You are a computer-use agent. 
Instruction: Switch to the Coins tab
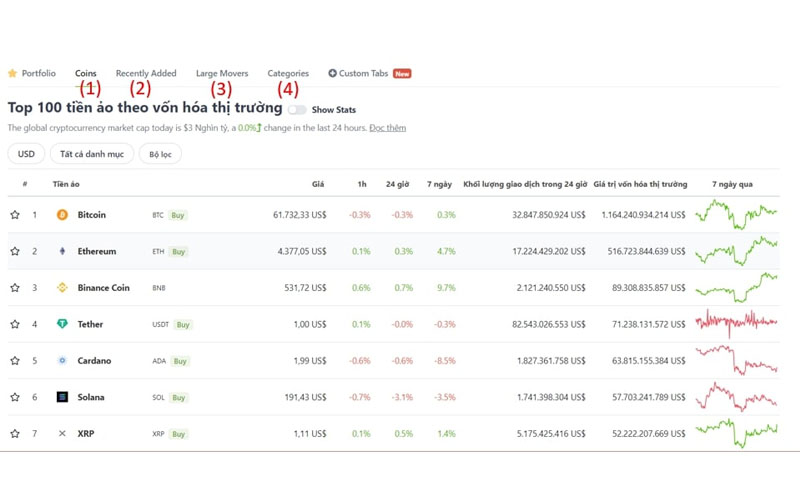(x=86, y=73)
